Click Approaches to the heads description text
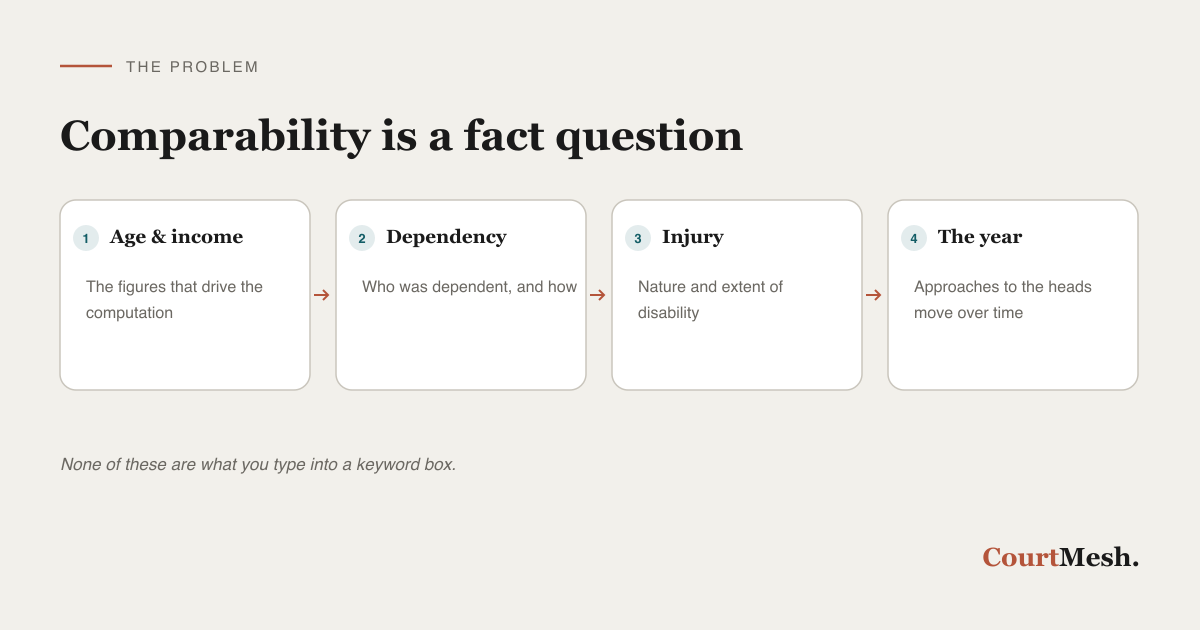Screen dimensions: 1200x630 1003,299
